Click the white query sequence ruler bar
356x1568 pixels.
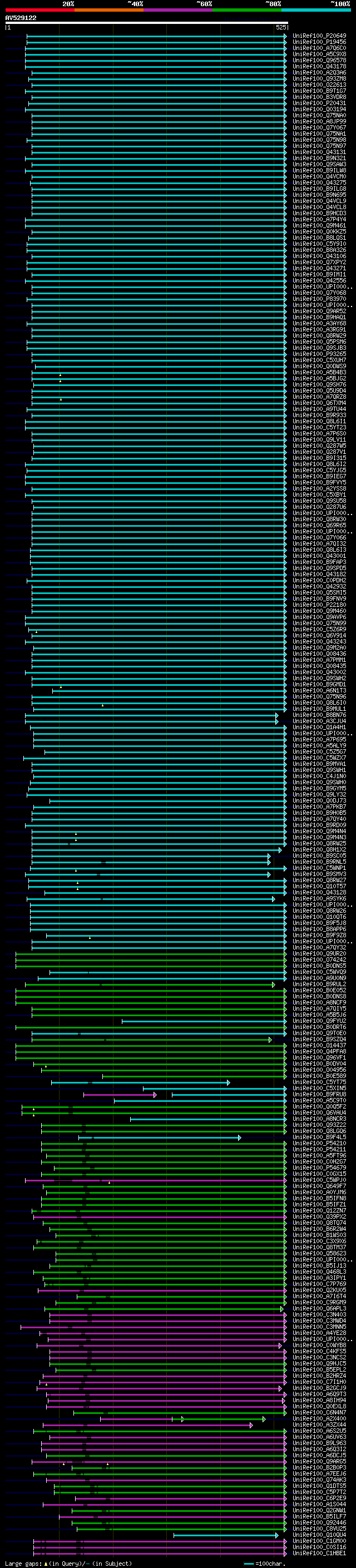(147, 23)
